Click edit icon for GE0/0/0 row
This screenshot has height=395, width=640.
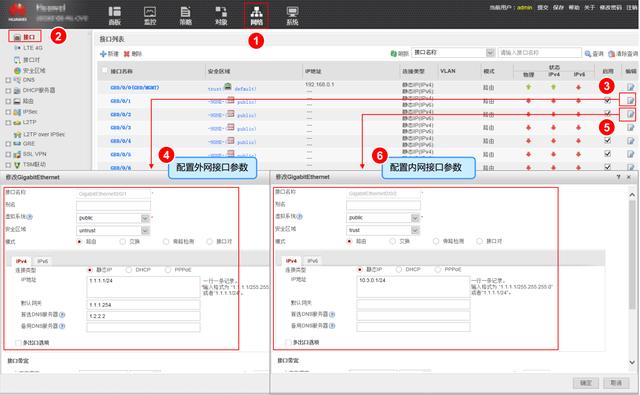pyautogui.click(x=631, y=87)
